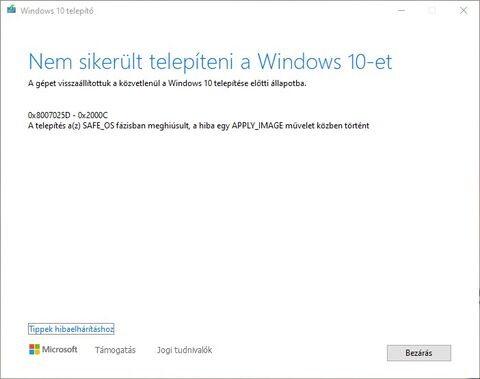This screenshot has width=480, height=379.
Task: Open the Jogi tudnivalók link
Action: coord(184,350)
